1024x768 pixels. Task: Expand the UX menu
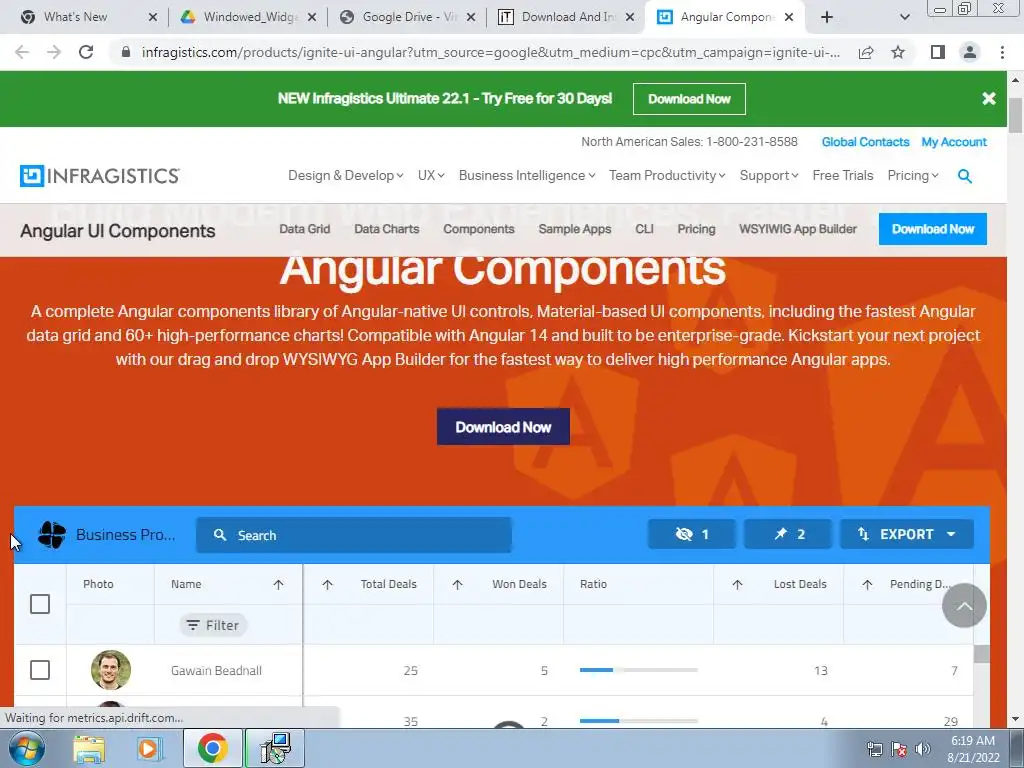(431, 176)
